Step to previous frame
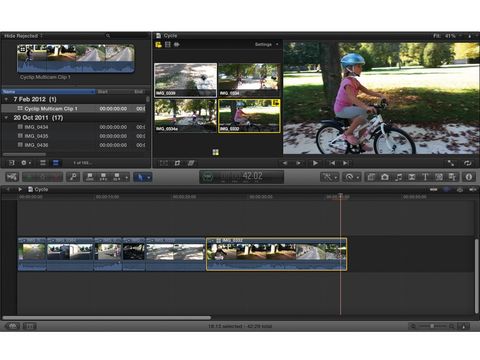 click(285, 163)
